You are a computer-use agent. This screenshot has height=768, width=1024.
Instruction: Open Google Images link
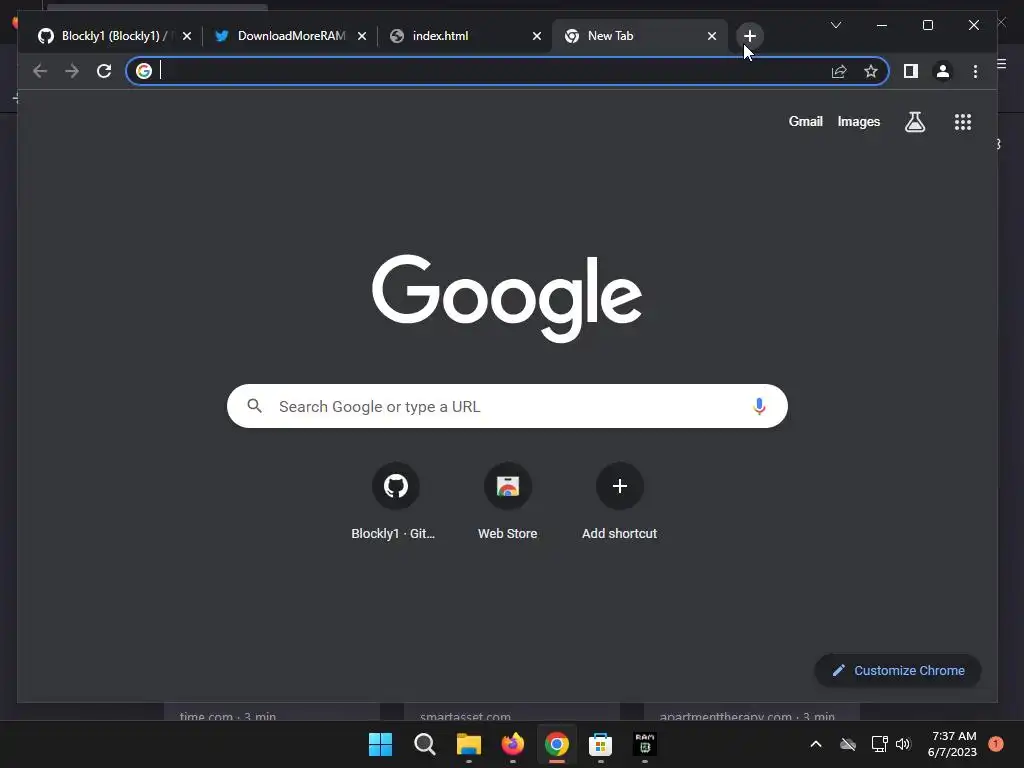[x=859, y=121]
